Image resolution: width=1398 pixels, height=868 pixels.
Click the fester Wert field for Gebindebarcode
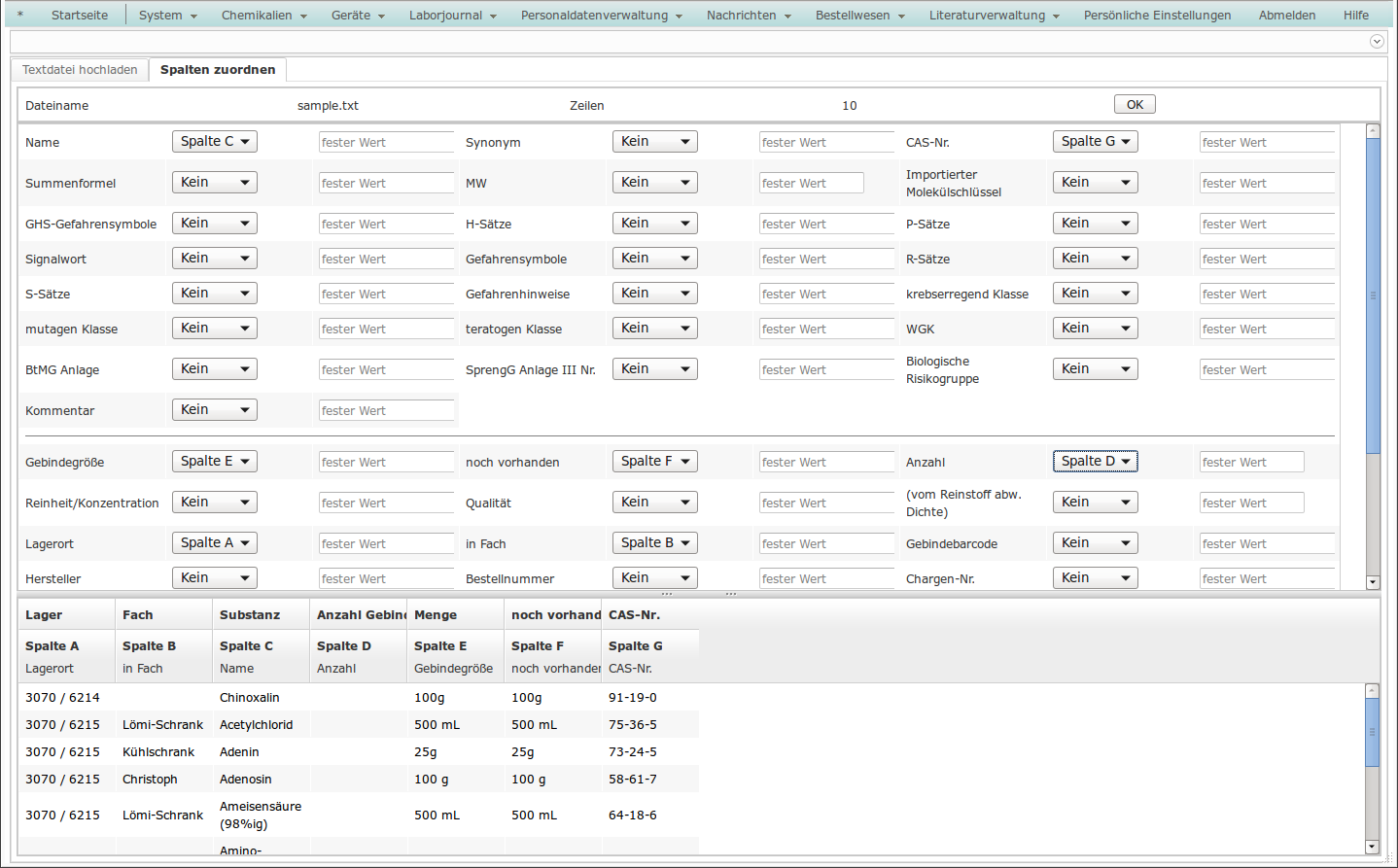tap(1268, 543)
